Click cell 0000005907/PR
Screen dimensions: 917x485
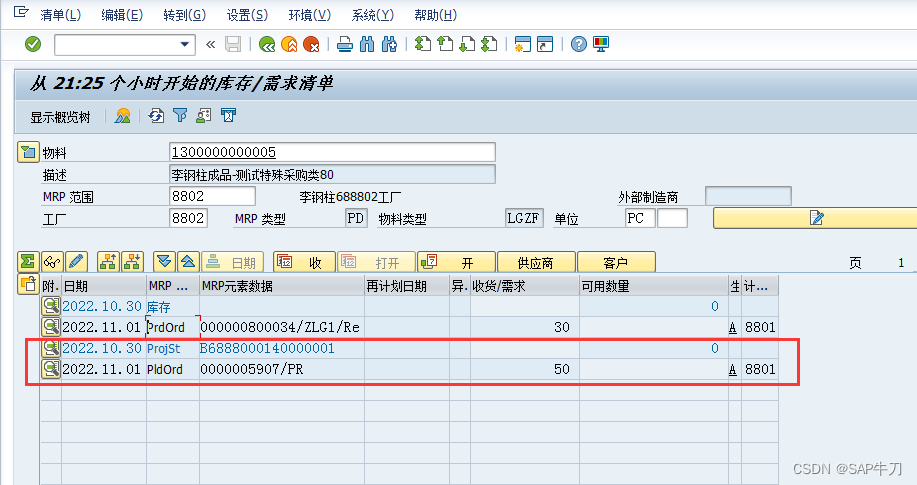281,369
